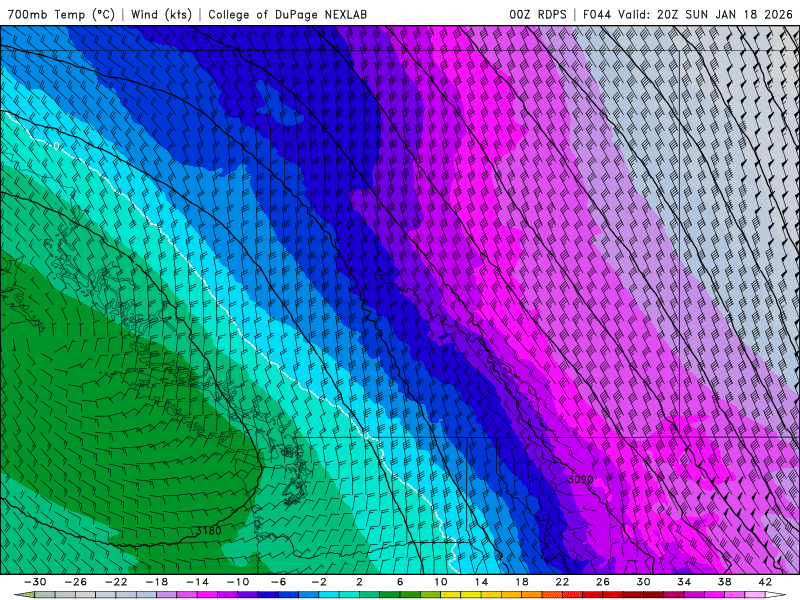
Task: Select the yellow swatch right of 10
Action: 451,595
